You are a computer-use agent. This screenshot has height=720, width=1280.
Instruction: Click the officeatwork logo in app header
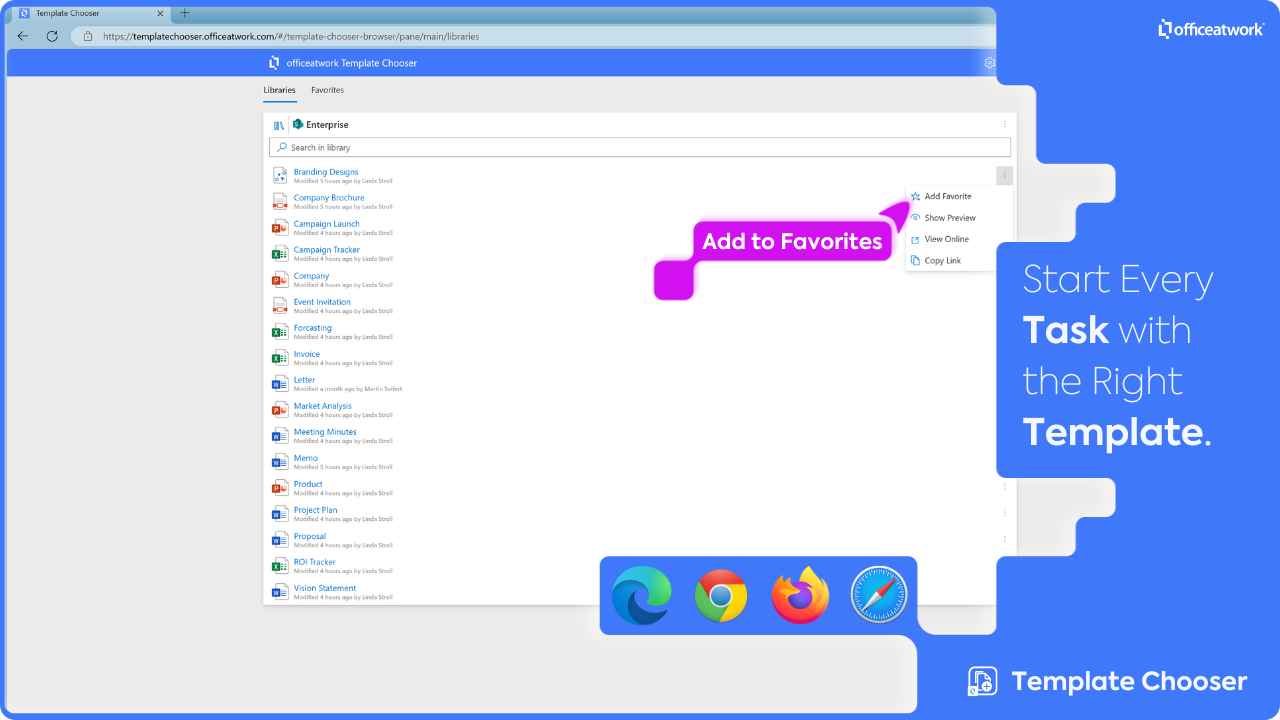click(x=274, y=63)
